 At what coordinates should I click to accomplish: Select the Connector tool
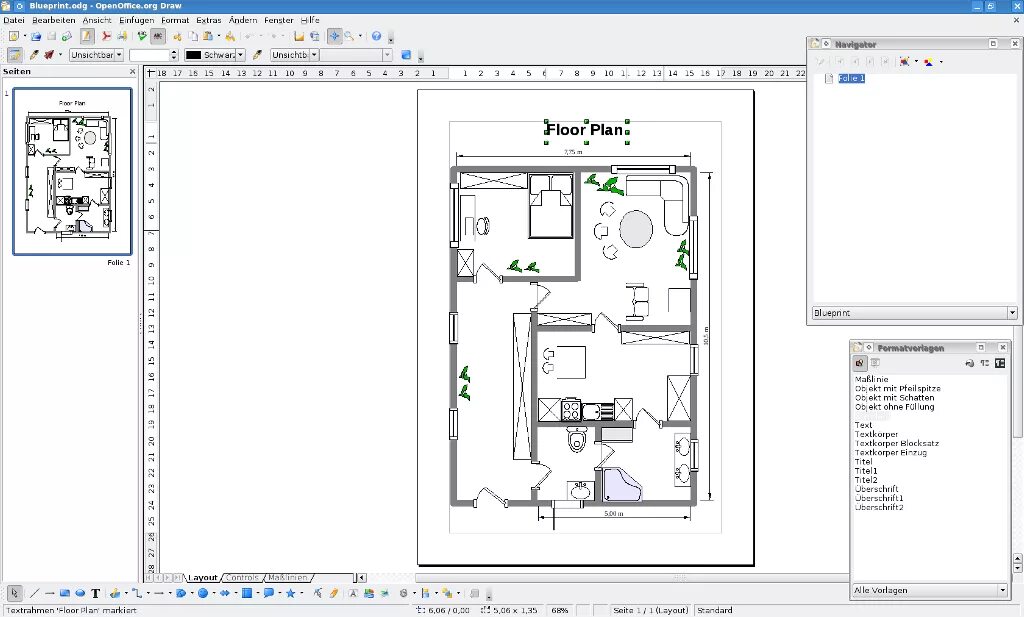(137, 593)
